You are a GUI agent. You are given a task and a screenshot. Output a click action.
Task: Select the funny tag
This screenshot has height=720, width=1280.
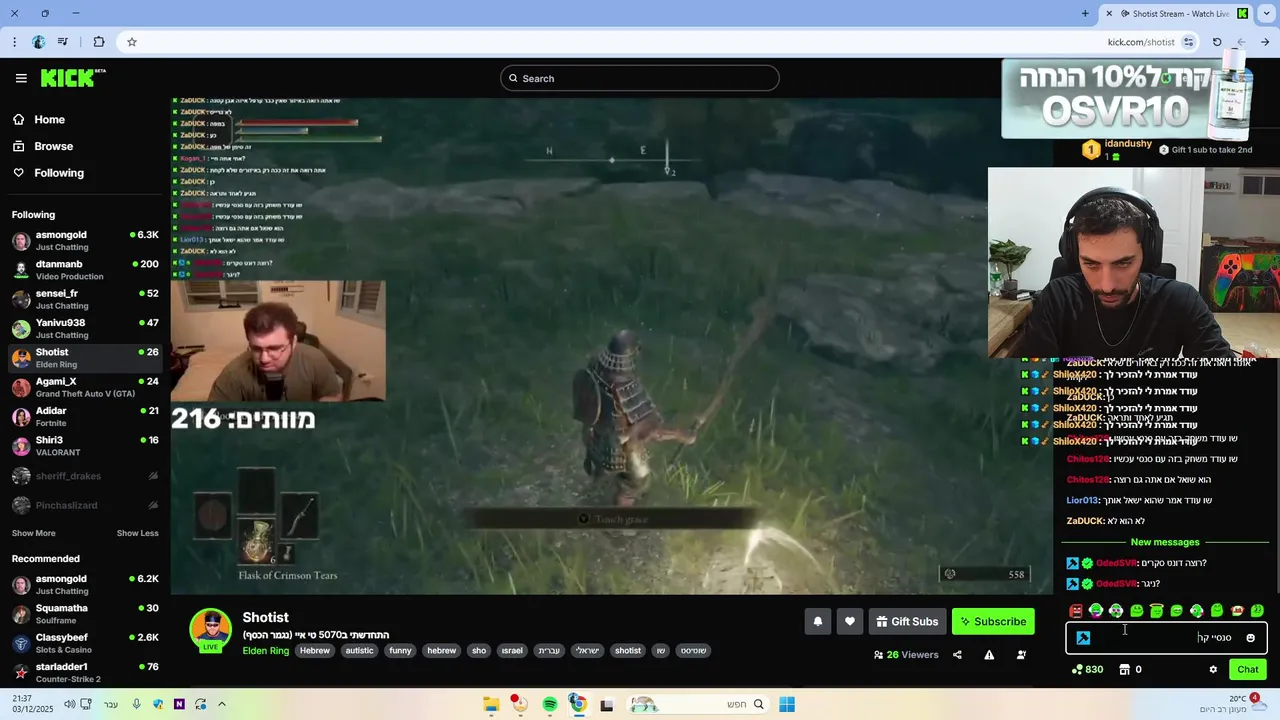tap(400, 651)
